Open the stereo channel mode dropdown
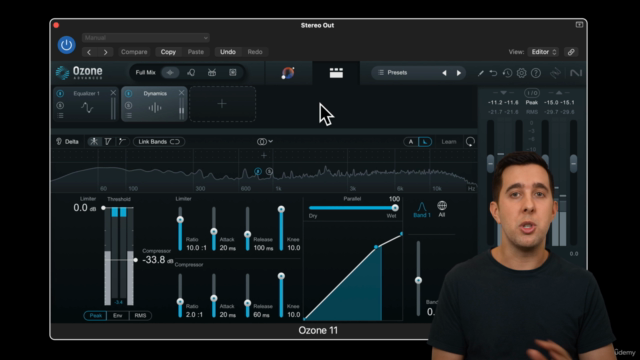 (265, 142)
